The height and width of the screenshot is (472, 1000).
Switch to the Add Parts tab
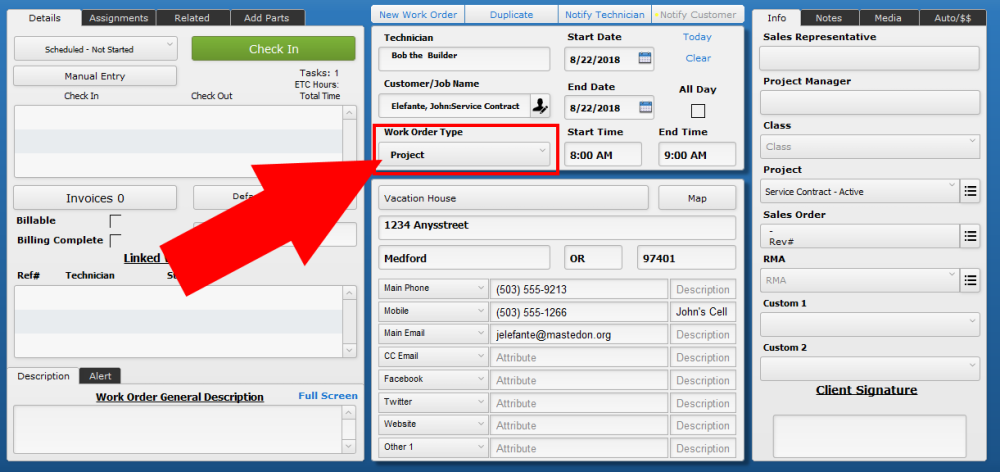267,18
